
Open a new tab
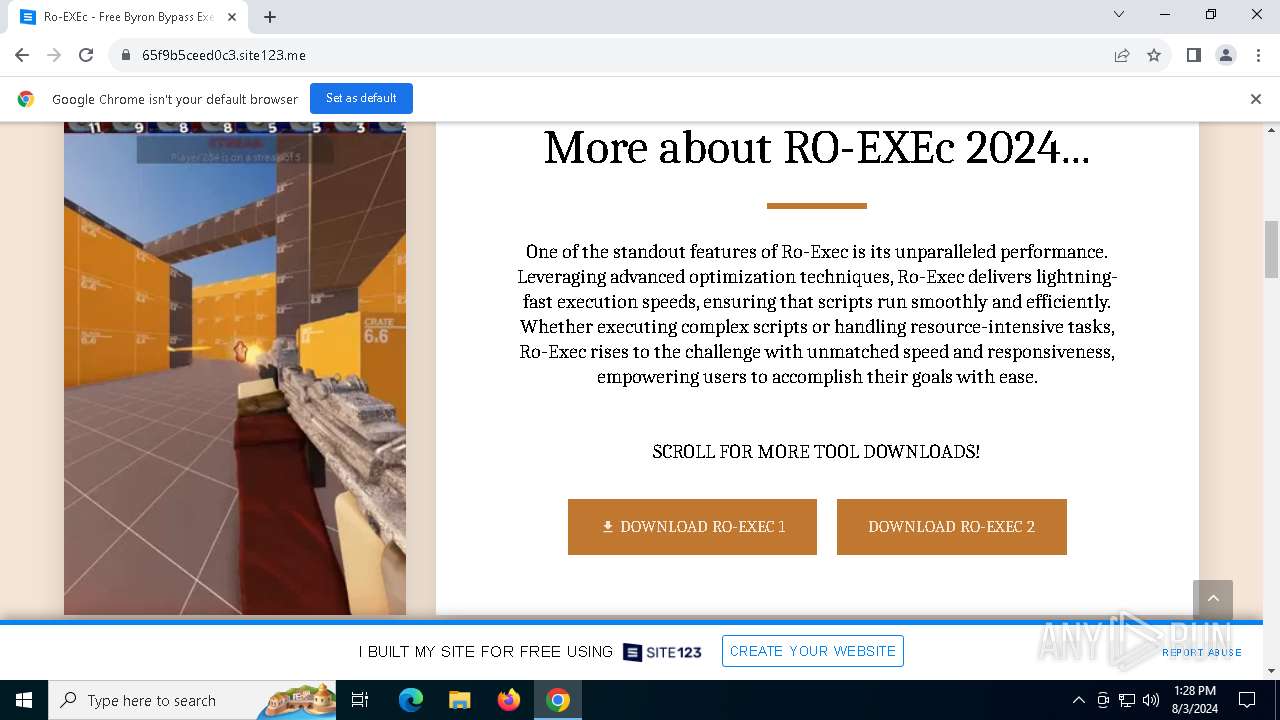pos(270,17)
